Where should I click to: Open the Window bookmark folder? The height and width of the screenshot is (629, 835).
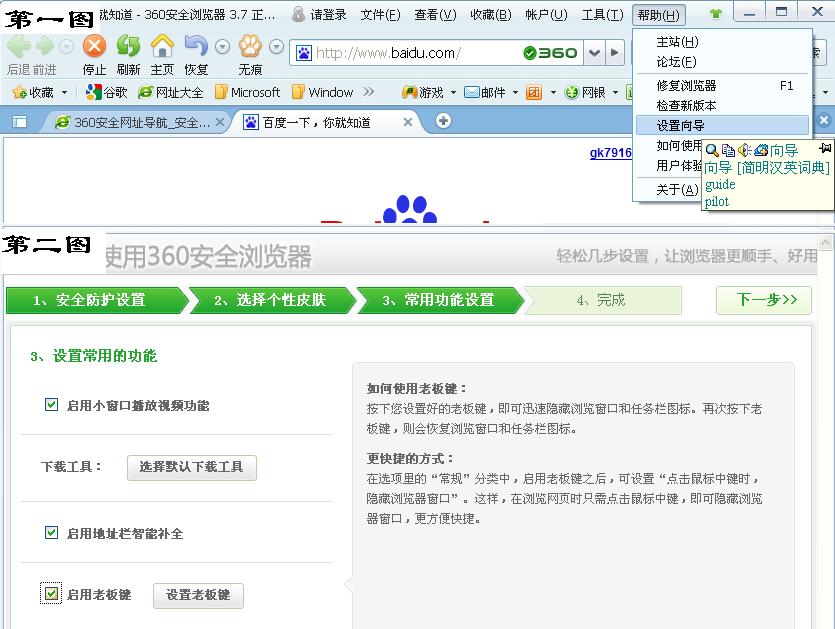323,92
